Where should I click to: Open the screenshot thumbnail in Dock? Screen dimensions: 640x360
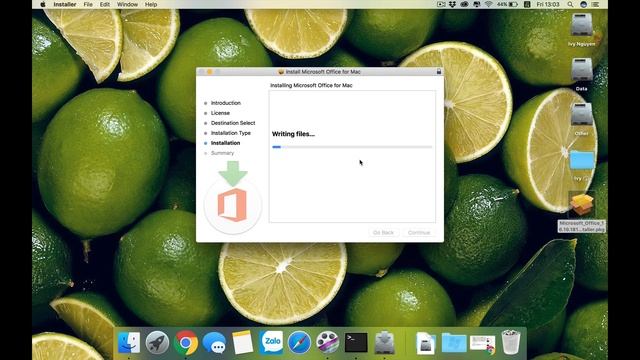(482, 344)
